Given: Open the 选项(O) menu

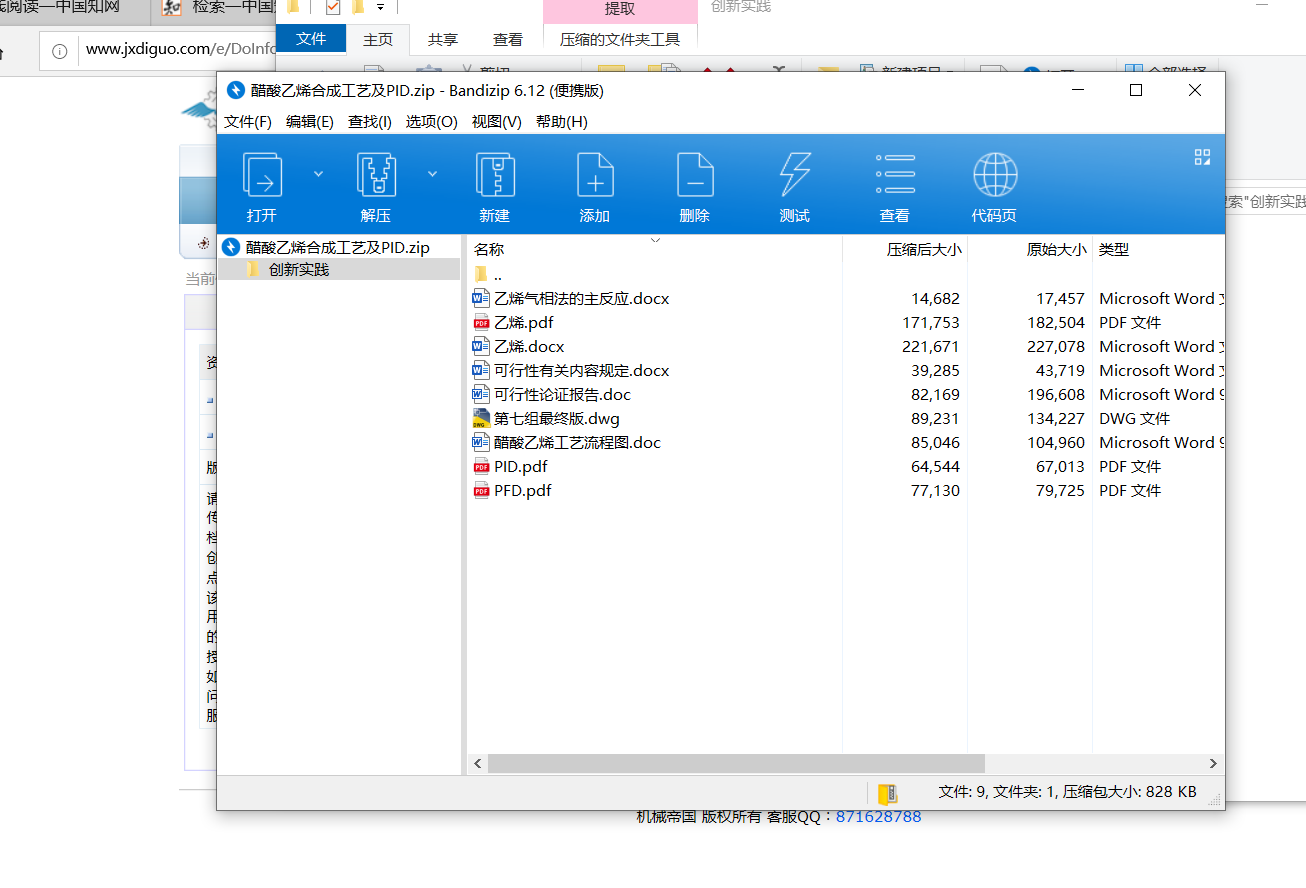Looking at the screenshot, I should tap(432, 122).
